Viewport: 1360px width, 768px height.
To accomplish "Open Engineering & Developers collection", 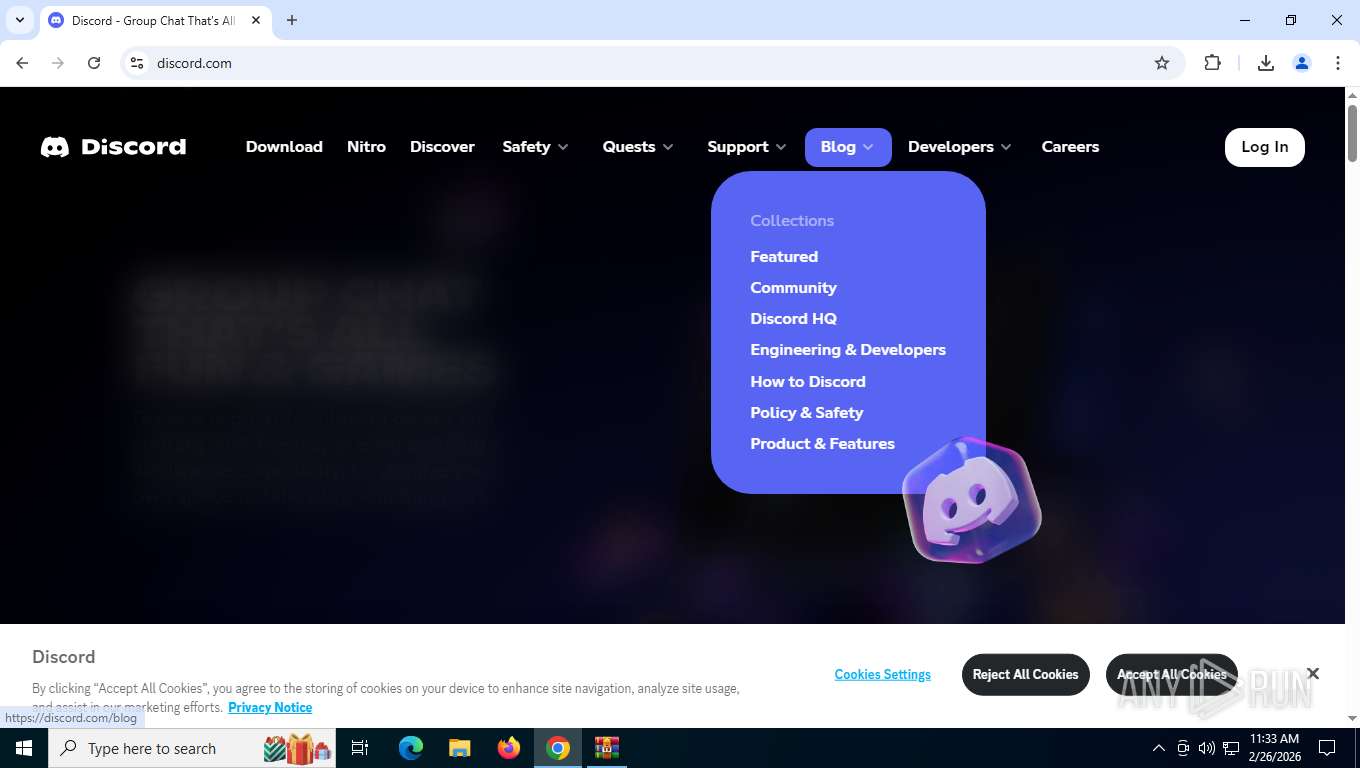I will (848, 350).
